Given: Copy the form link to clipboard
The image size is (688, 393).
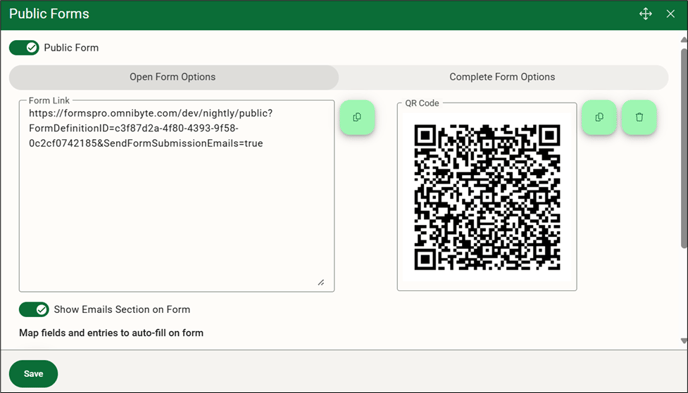Looking at the screenshot, I should point(357,117).
